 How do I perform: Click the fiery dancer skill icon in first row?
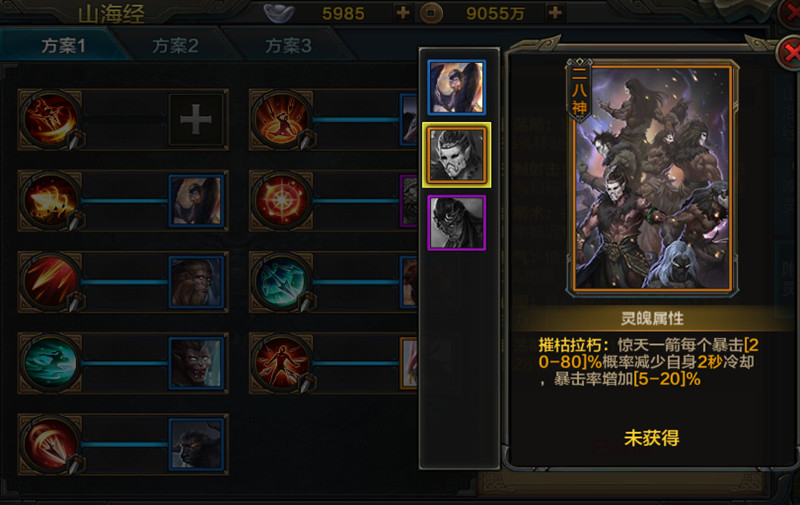click(x=49, y=120)
